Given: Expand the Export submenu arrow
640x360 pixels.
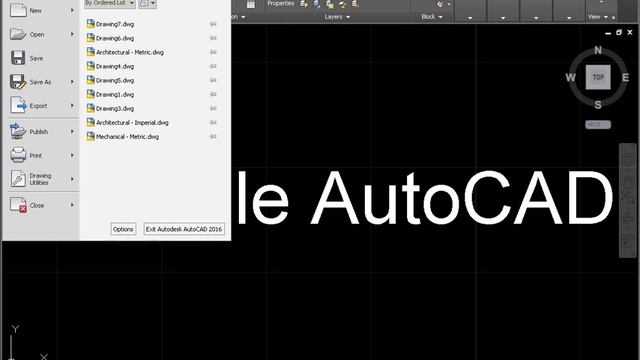Looking at the screenshot, I should point(72,105).
